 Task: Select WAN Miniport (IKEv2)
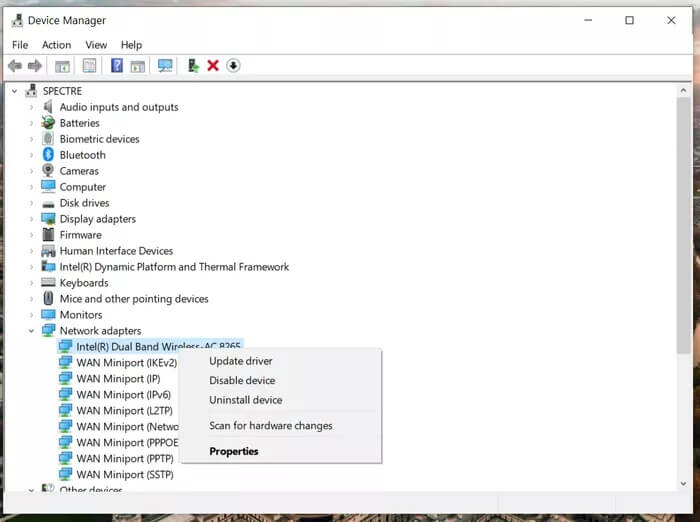127,363
